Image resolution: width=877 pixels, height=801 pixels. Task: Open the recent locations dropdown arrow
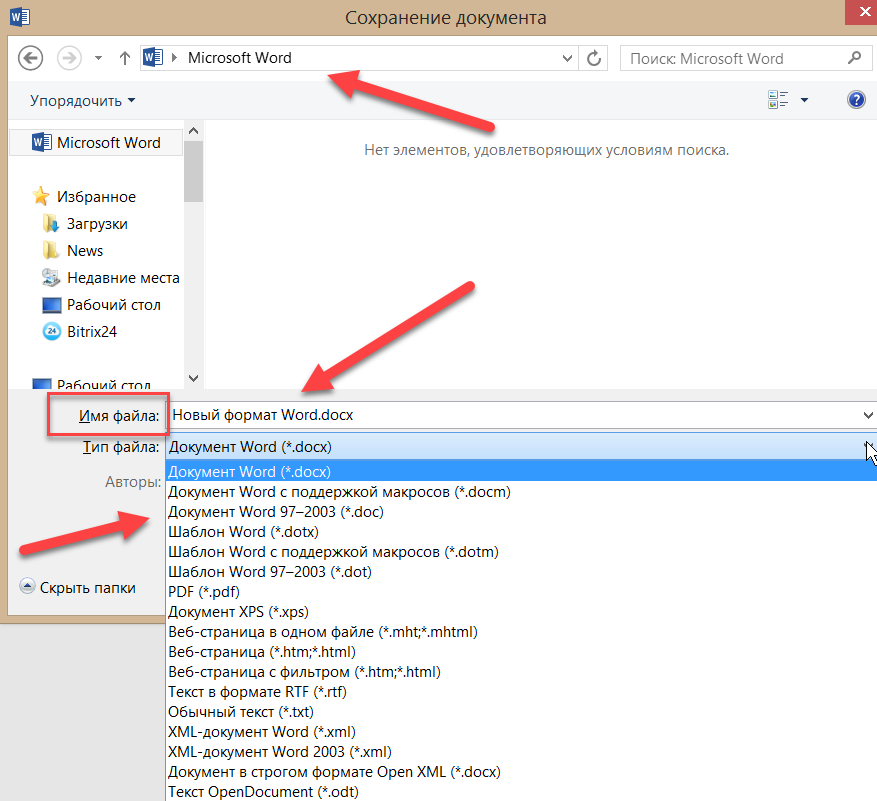(x=98, y=58)
